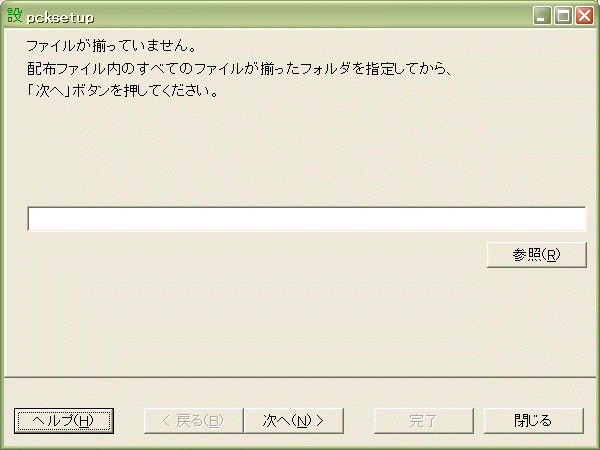Close the window with the red X
The width and height of the screenshot is (600, 450).
(585, 16)
